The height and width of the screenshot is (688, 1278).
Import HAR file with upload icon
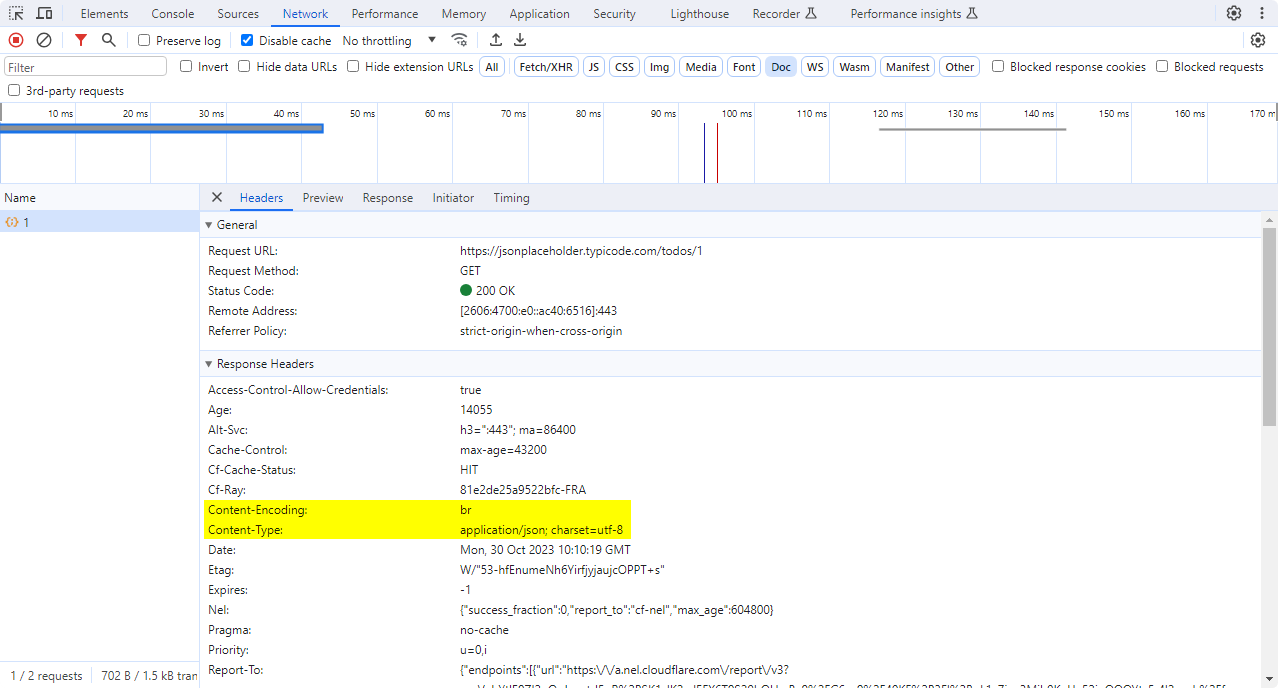496,40
